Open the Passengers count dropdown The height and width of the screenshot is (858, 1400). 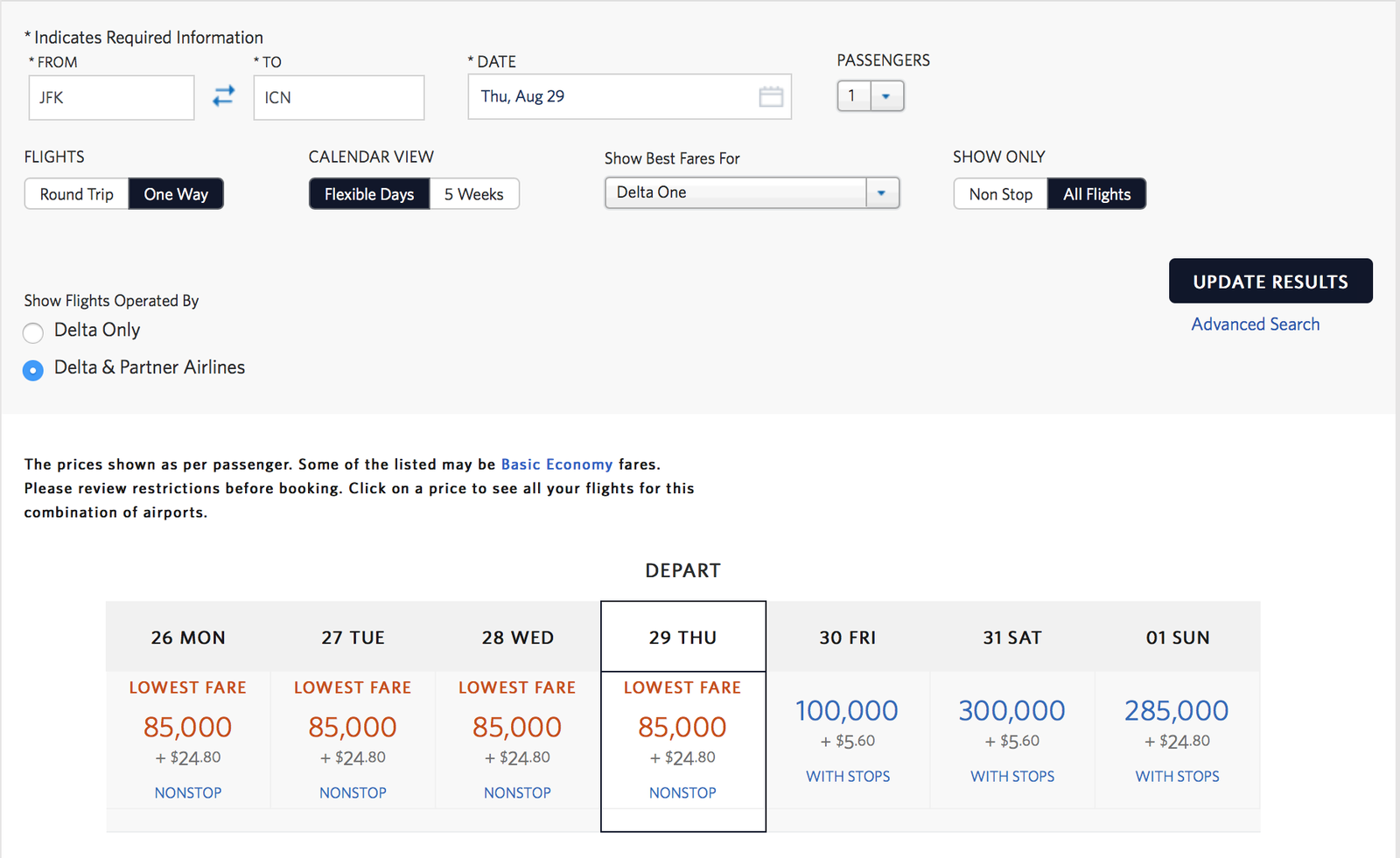(x=871, y=96)
